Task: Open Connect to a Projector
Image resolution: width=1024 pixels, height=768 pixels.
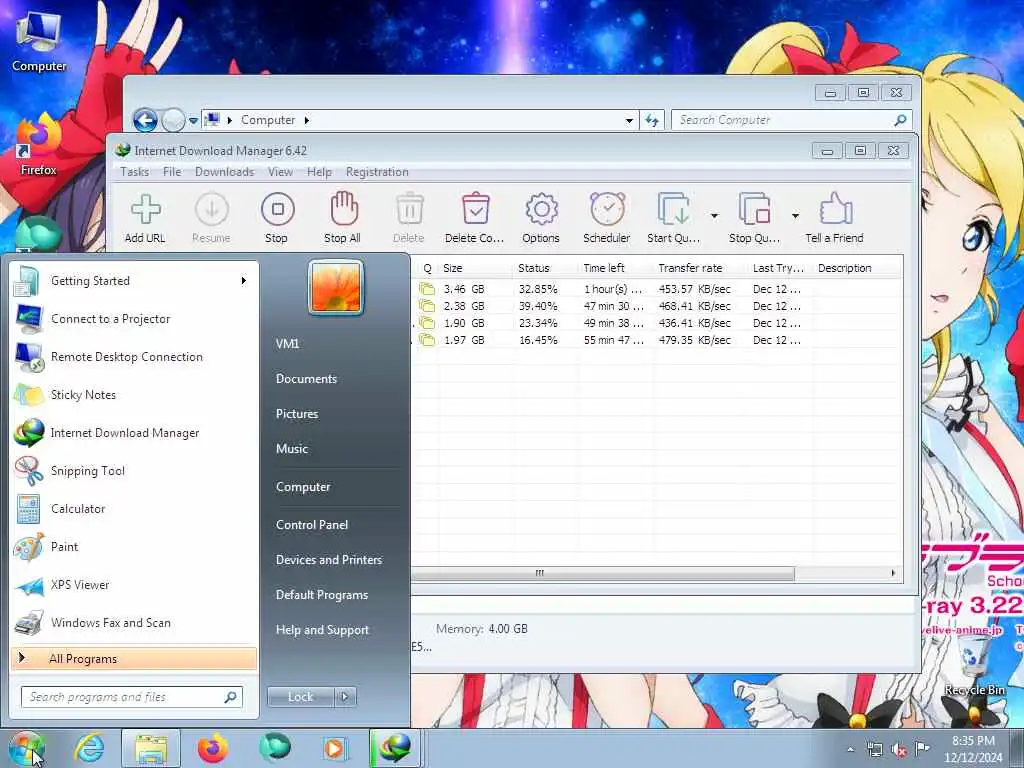Action: 133,319
